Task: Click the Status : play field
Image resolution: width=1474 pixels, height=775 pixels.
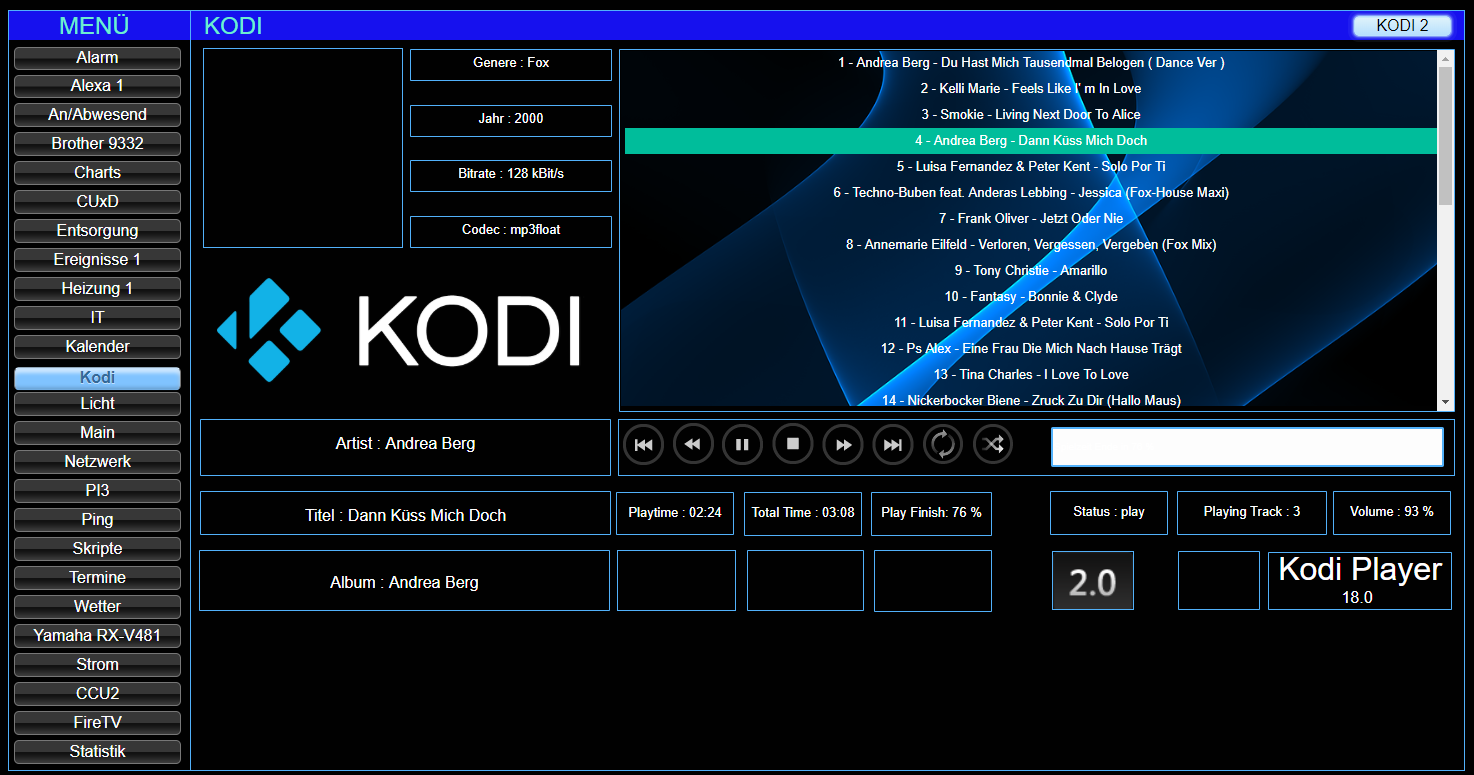Action: 1109,513
